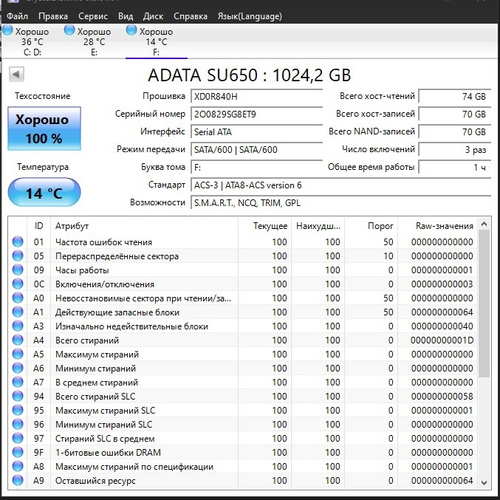This screenshot has height=500, width=500.
Task: Open the Файл menu
Action: pos(17,16)
